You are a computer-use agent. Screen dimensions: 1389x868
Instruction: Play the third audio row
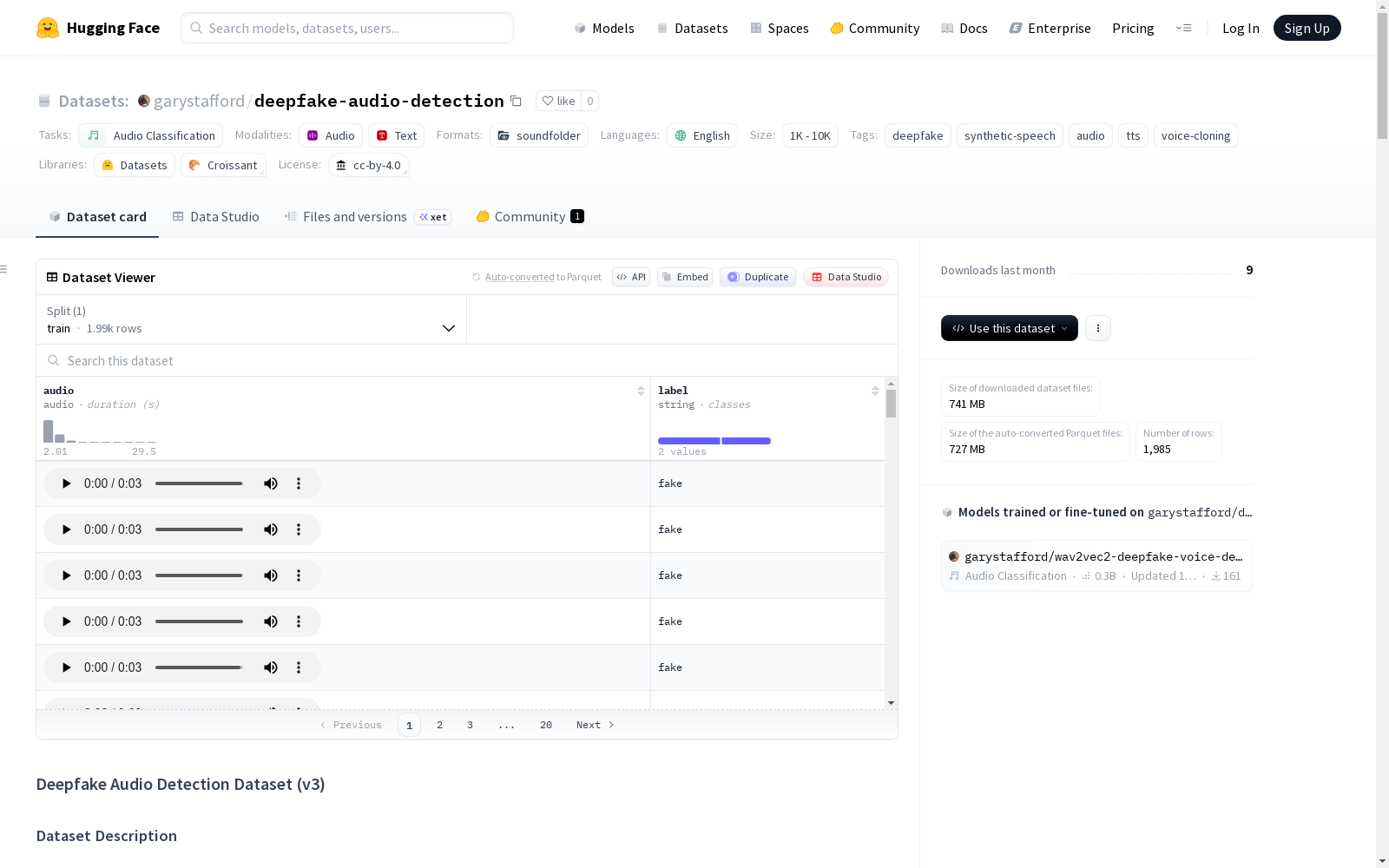[66, 575]
